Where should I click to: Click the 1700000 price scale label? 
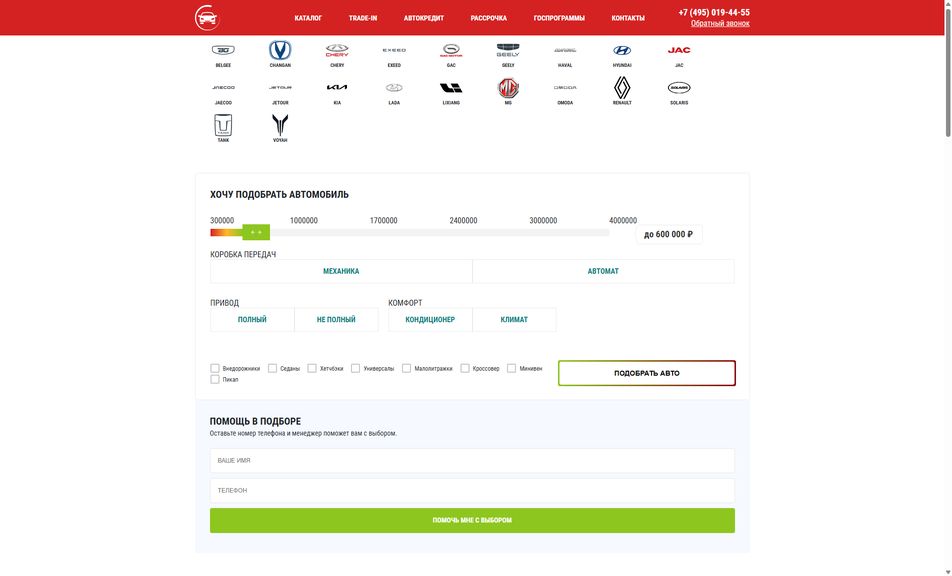[384, 220]
